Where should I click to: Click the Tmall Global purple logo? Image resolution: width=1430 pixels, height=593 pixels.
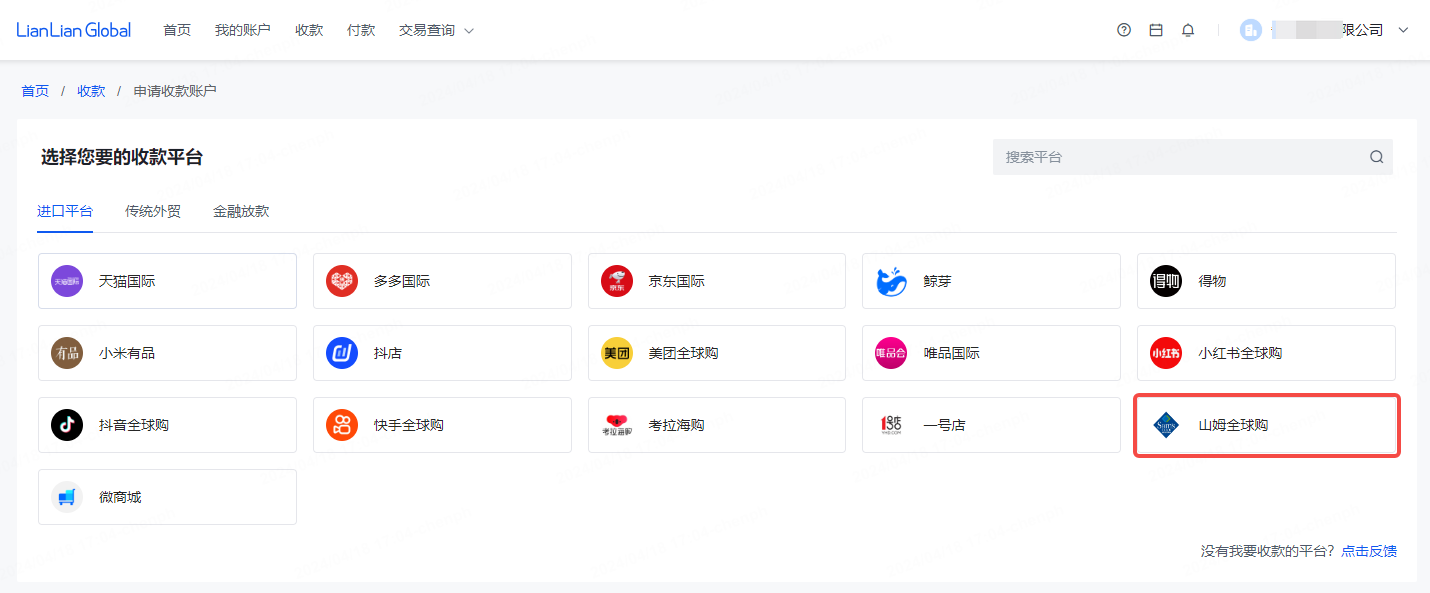tap(67, 281)
